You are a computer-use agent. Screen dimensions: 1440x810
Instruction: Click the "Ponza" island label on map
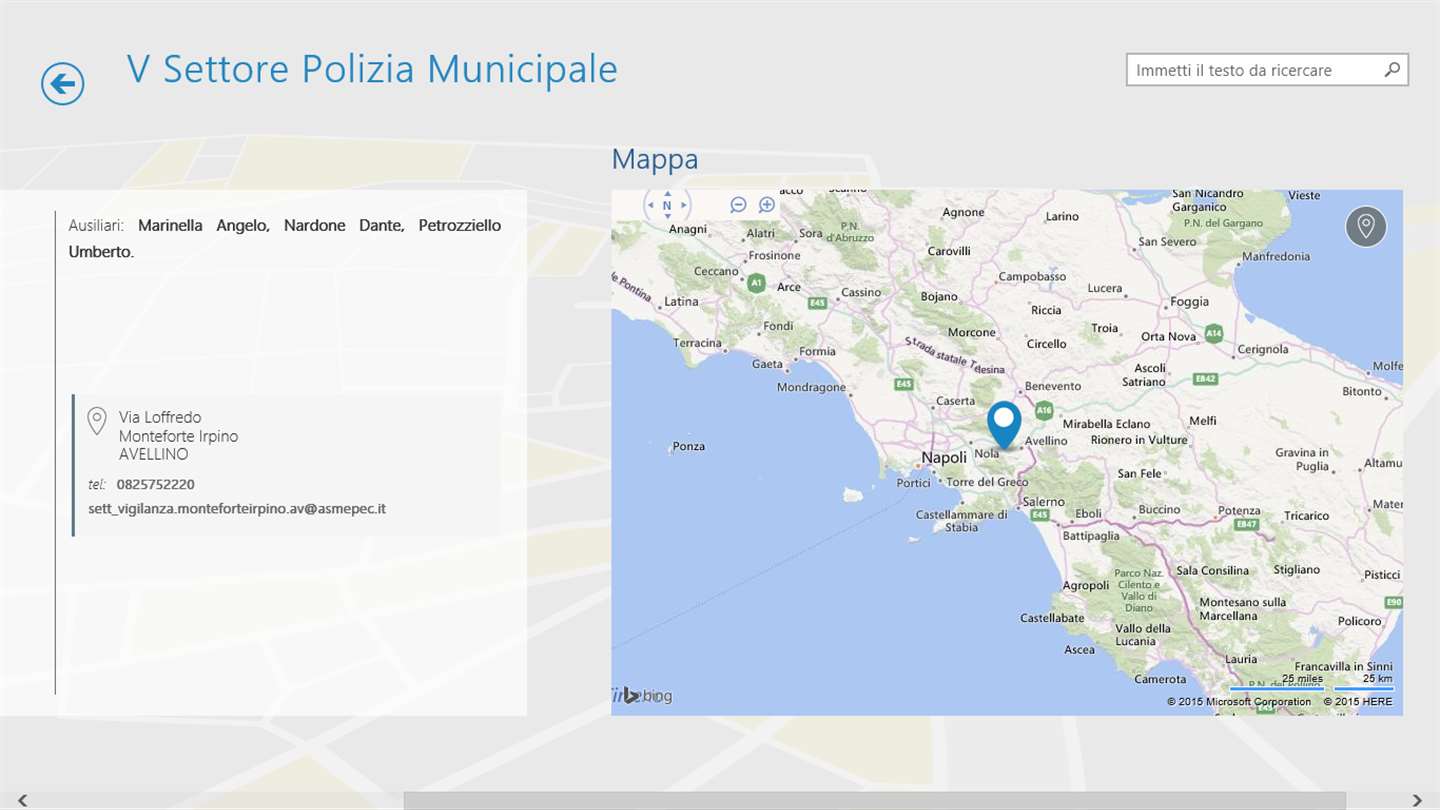pos(689,447)
